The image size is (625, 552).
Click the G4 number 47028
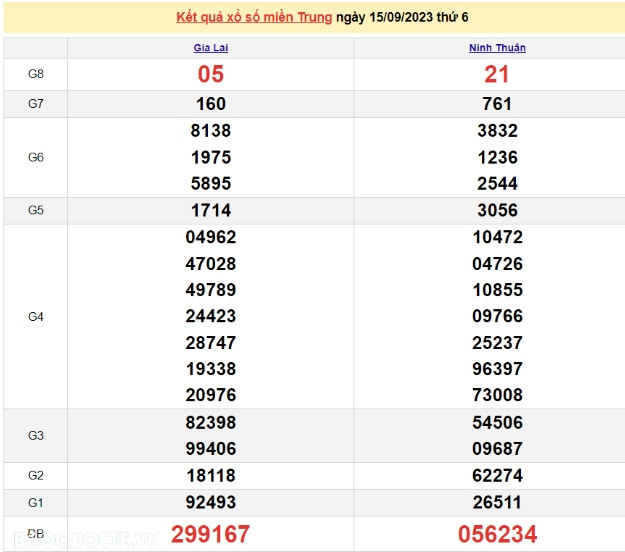pyautogui.click(x=211, y=264)
